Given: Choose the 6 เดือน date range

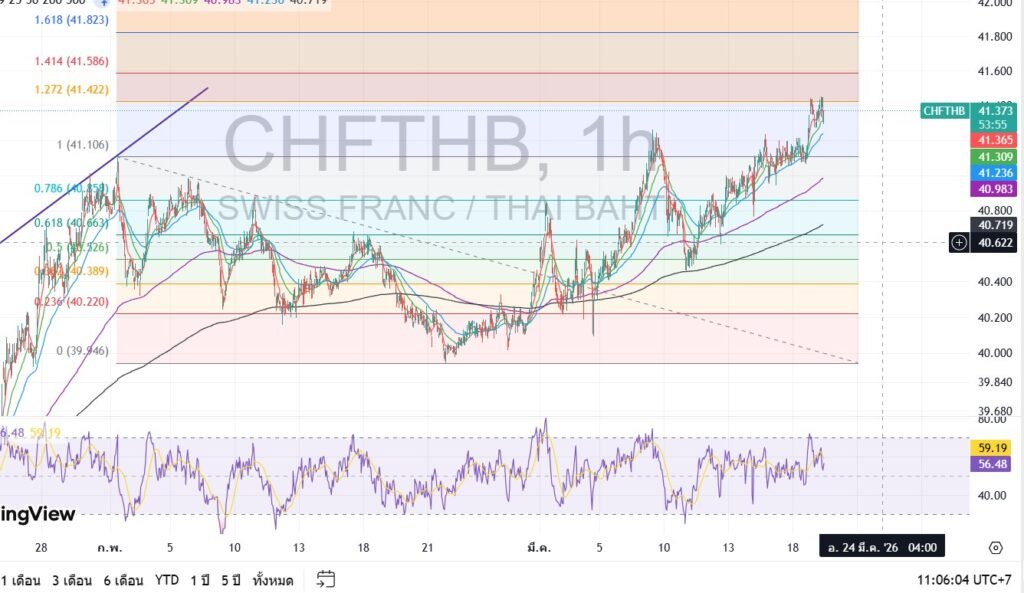Looking at the screenshot, I should click(x=124, y=580).
